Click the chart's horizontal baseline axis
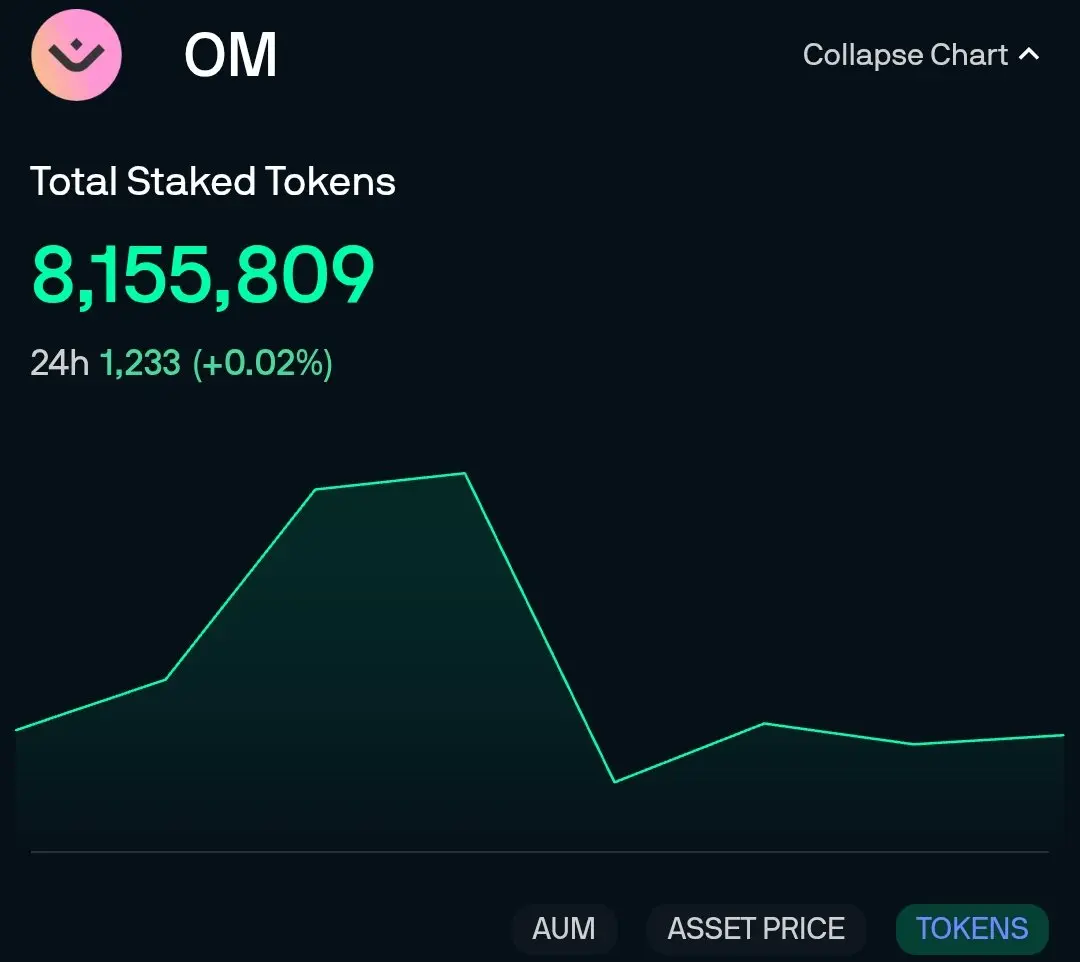This screenshot has height=962, width=1080. (539, 852)
